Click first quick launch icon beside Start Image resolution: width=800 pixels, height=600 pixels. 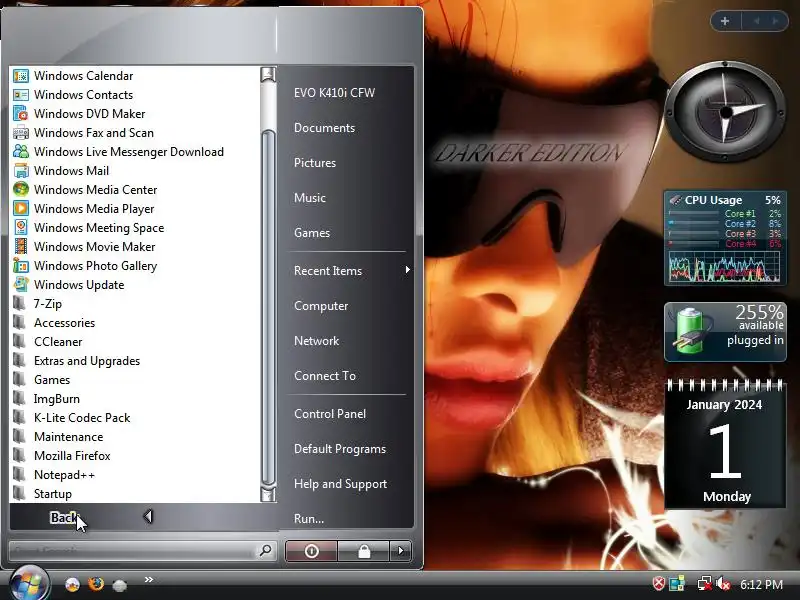pos(72,584)
